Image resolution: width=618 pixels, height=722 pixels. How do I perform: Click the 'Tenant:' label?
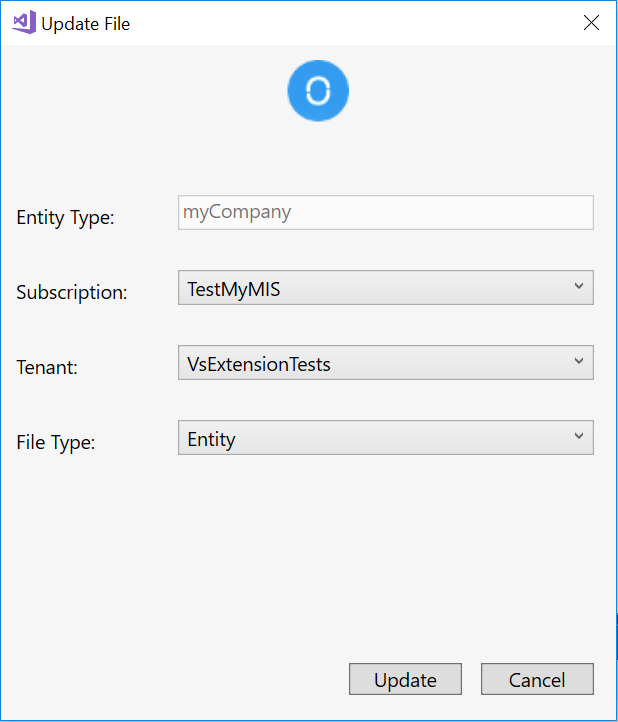(x=47, y=367)
